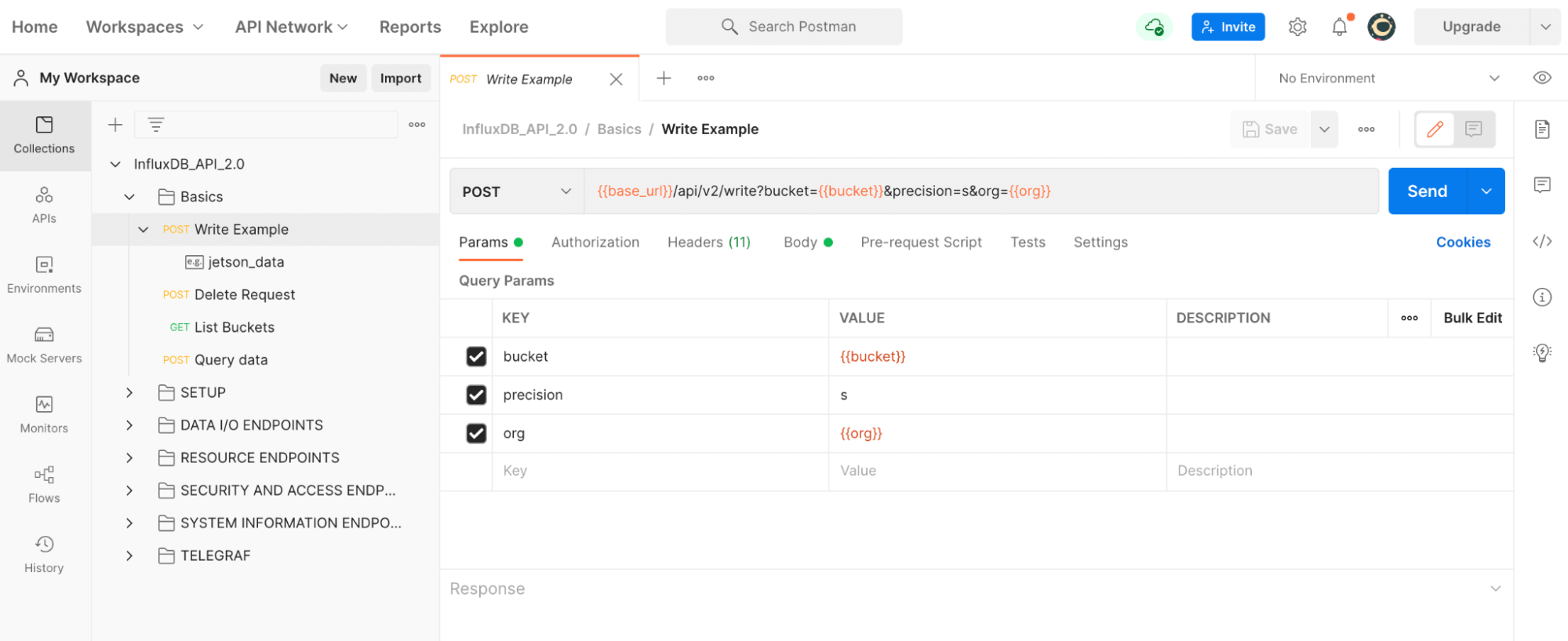1568x641 pixels.
Task: Open the code snippet icon in right sidebar
Action: 1542,242
